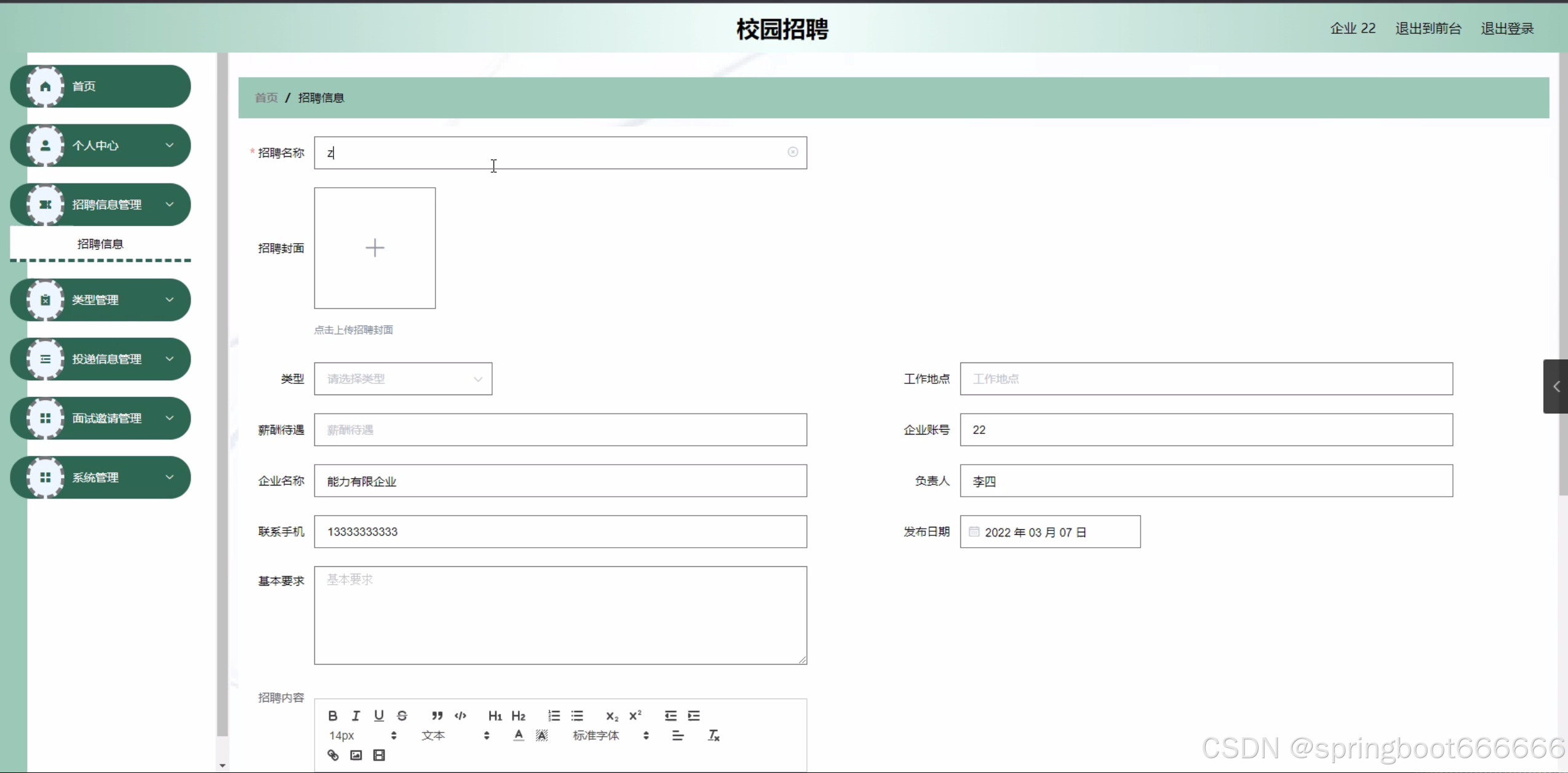Toggle superscript formatting
The image size is (1568, 773).
click(x=635, y=715)
